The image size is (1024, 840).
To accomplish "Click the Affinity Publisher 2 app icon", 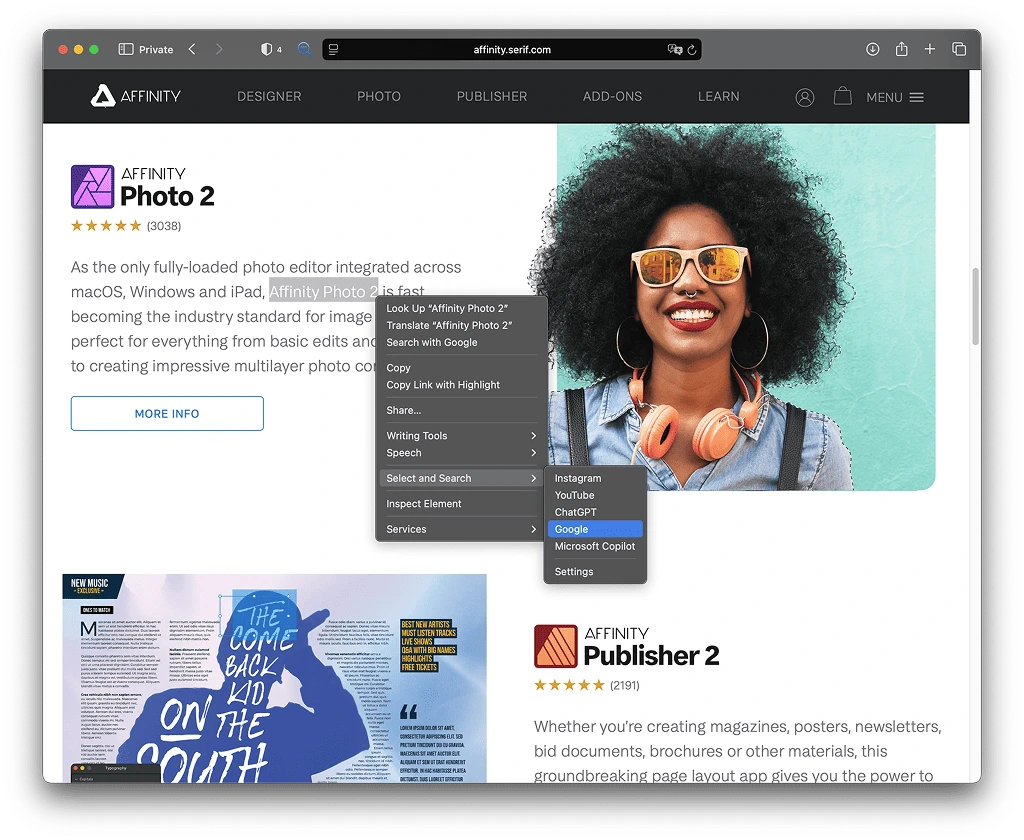I will click(x=556, y=646).
